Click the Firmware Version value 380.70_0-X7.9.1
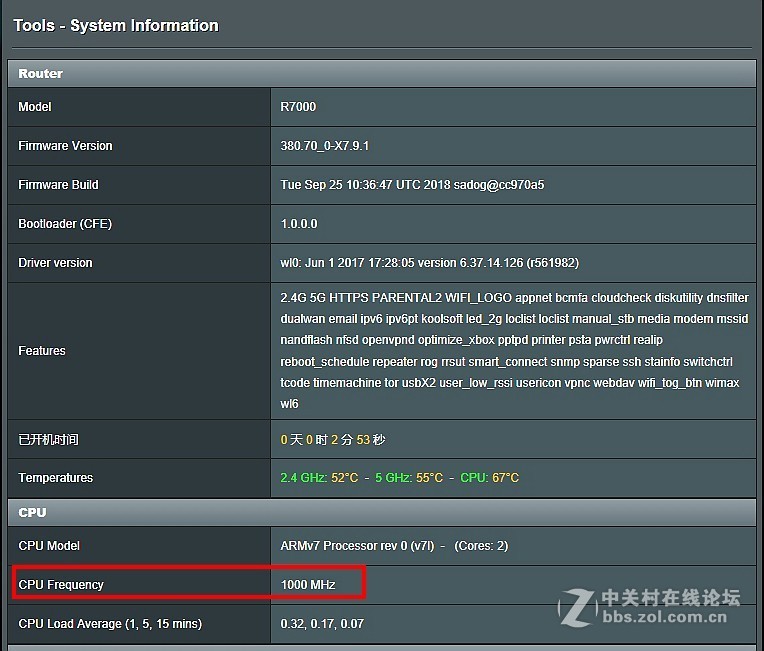The image size is (764, 651). [325, 146]
